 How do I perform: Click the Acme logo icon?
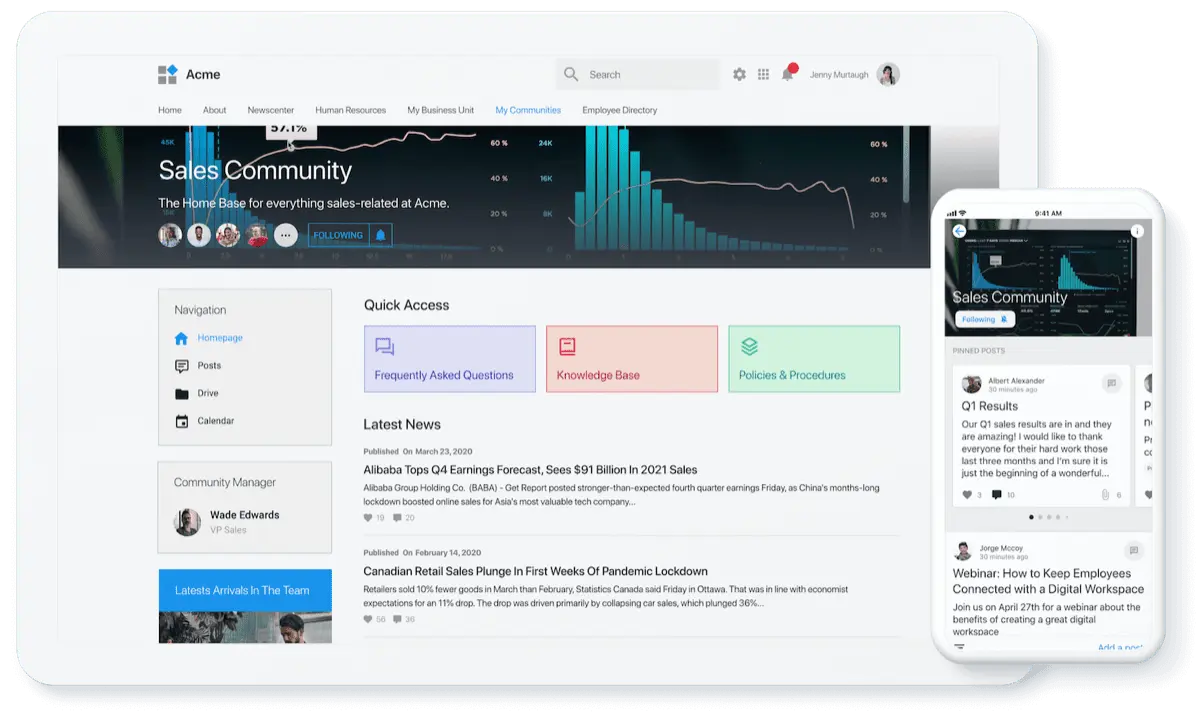pos(167,74)
